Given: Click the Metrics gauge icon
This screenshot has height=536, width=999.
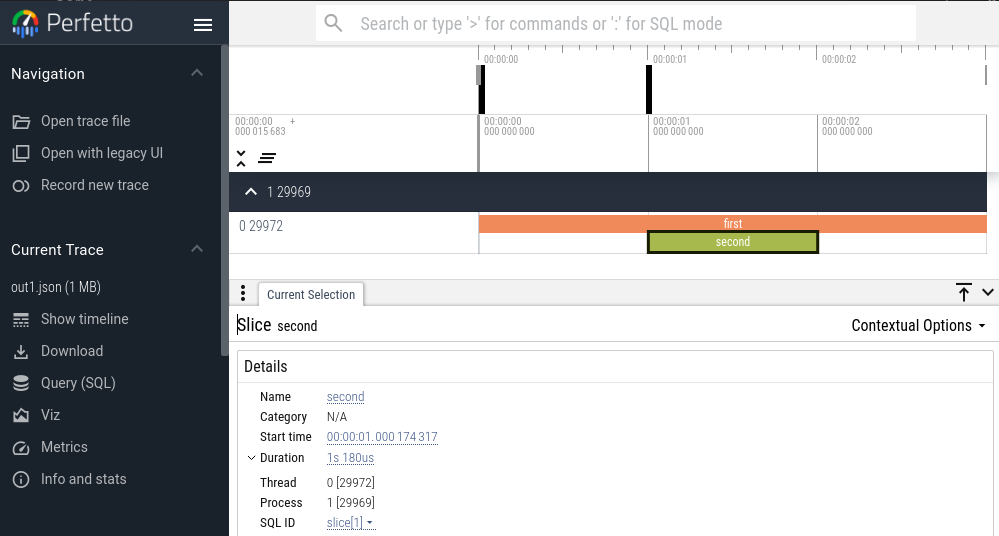Looking at the screenshot, I should (x=21, y=447).
